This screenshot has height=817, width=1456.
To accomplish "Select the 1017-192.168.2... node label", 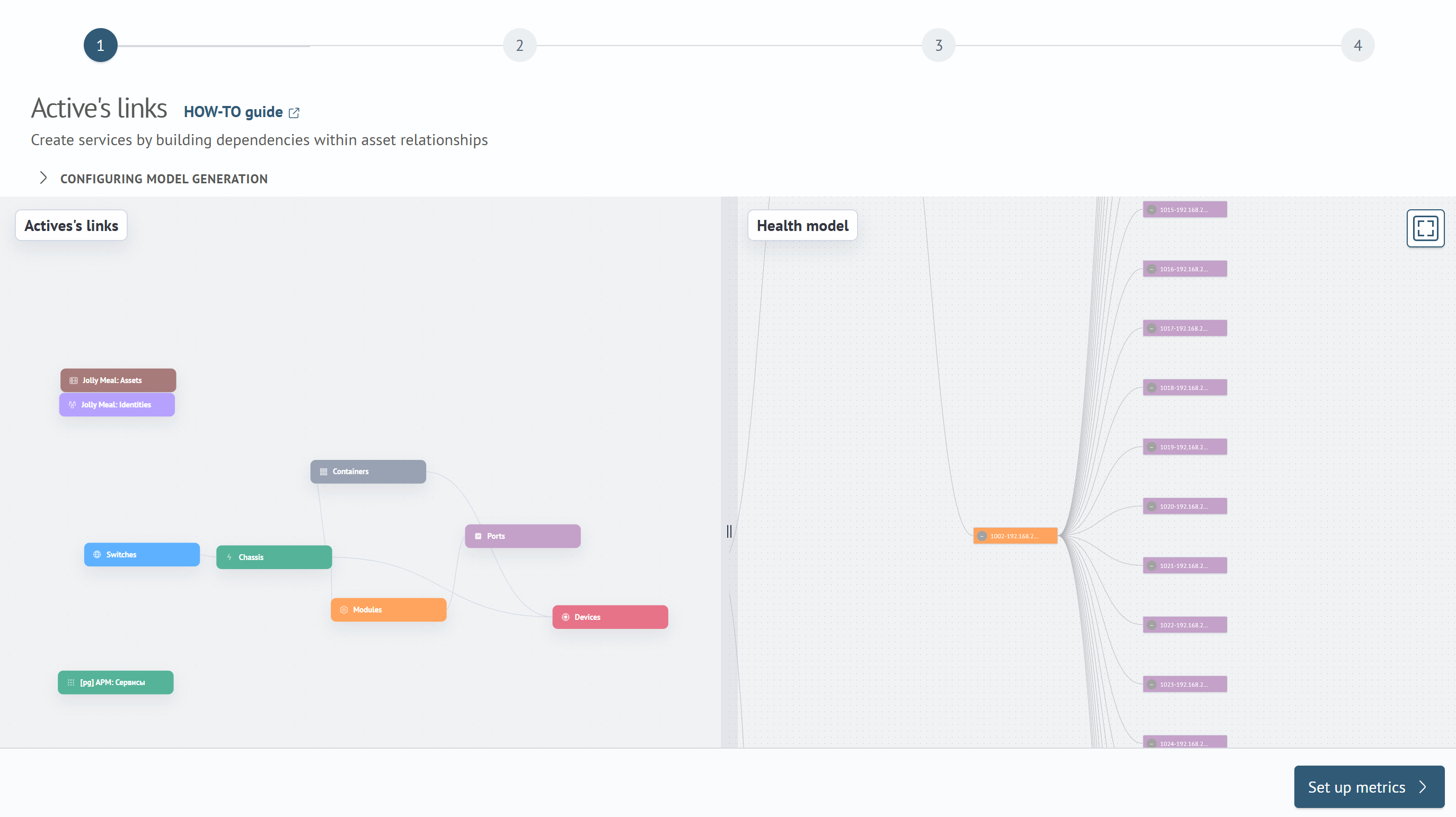I will click(1184, 328).
